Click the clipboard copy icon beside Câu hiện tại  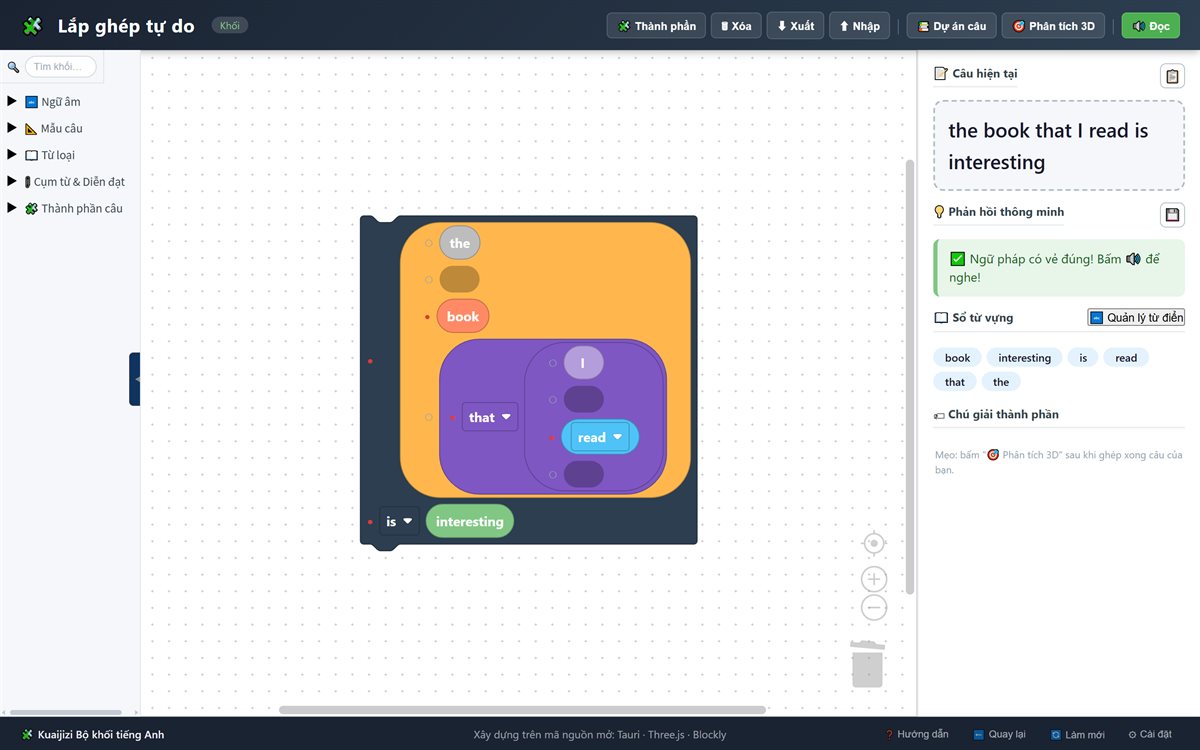tap(1172, 76)
